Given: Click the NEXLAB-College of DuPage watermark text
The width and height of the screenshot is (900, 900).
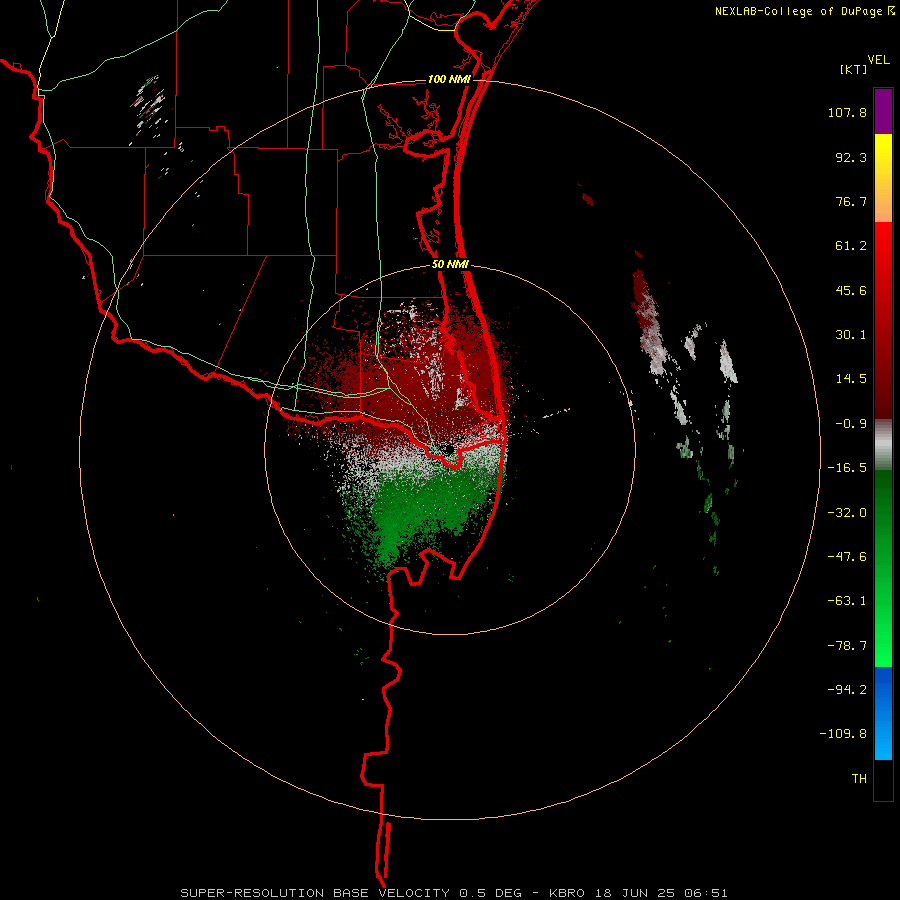Looking at the screenshot, I should pos(798,11).
